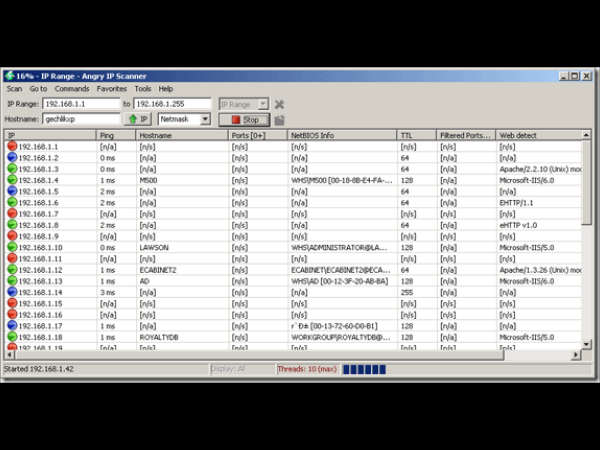The height and width of the screenshot is (450, 600).
Task: Click green status icon for 192.168.1.10
Action: tap(12, 247)
